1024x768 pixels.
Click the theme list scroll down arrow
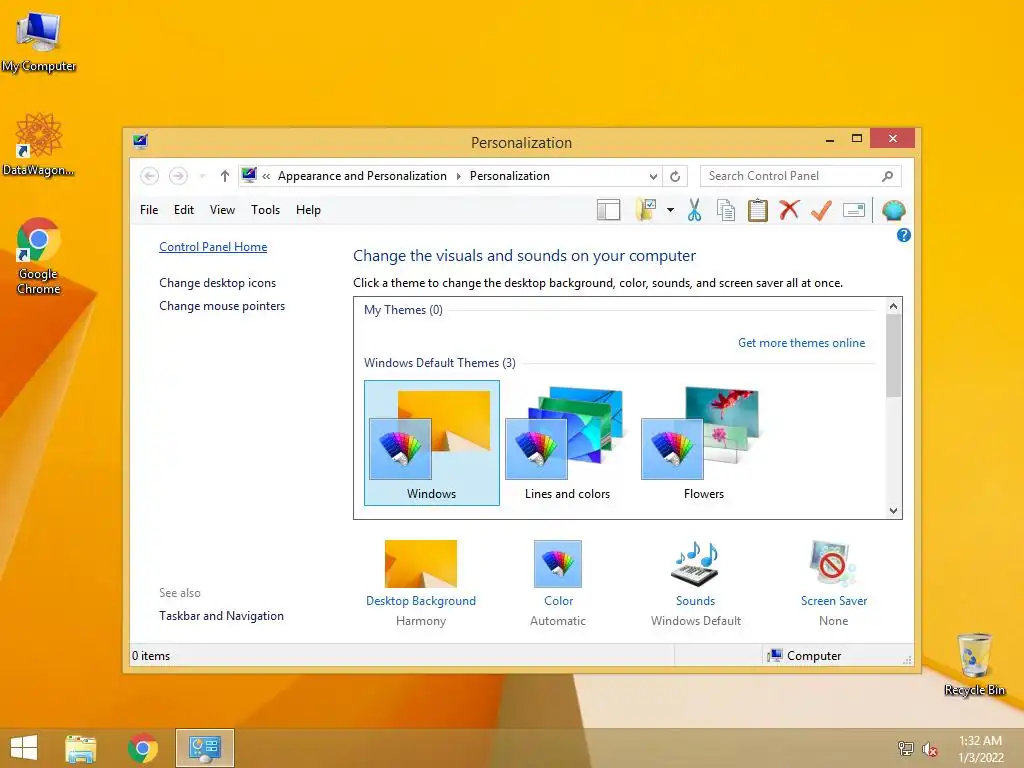pyautogui.click(x=893, y=511)
